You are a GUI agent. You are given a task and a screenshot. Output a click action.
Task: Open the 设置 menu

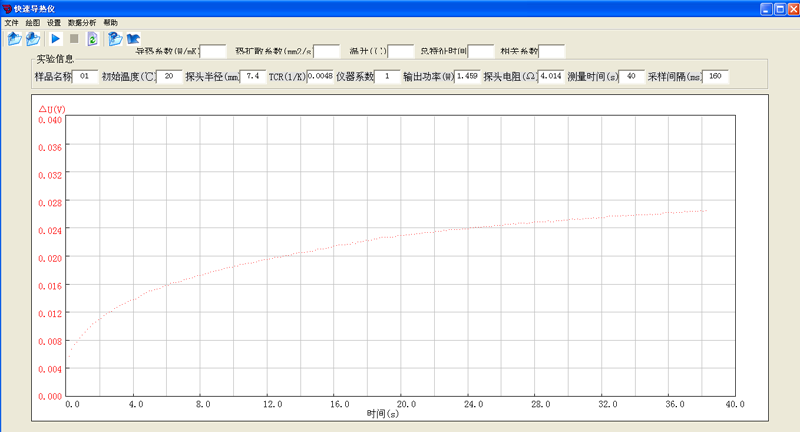click(54, 22)
